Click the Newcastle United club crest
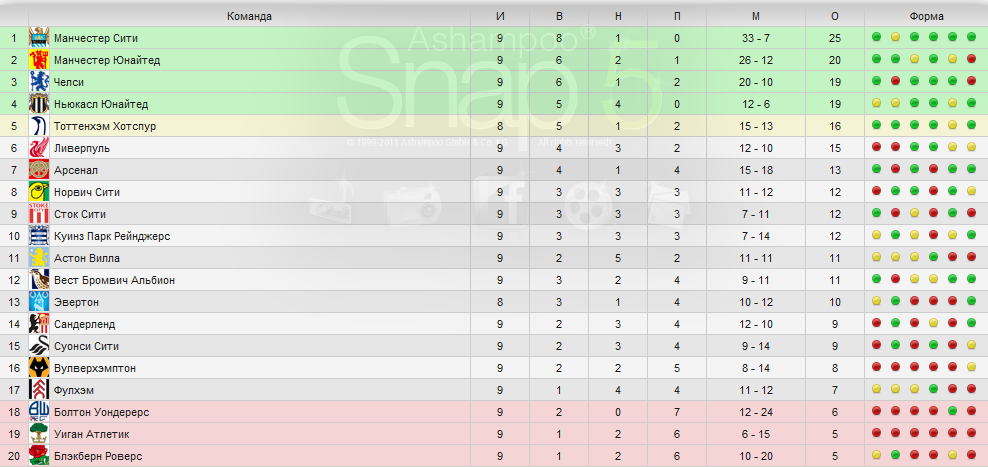 pos(39,104)
